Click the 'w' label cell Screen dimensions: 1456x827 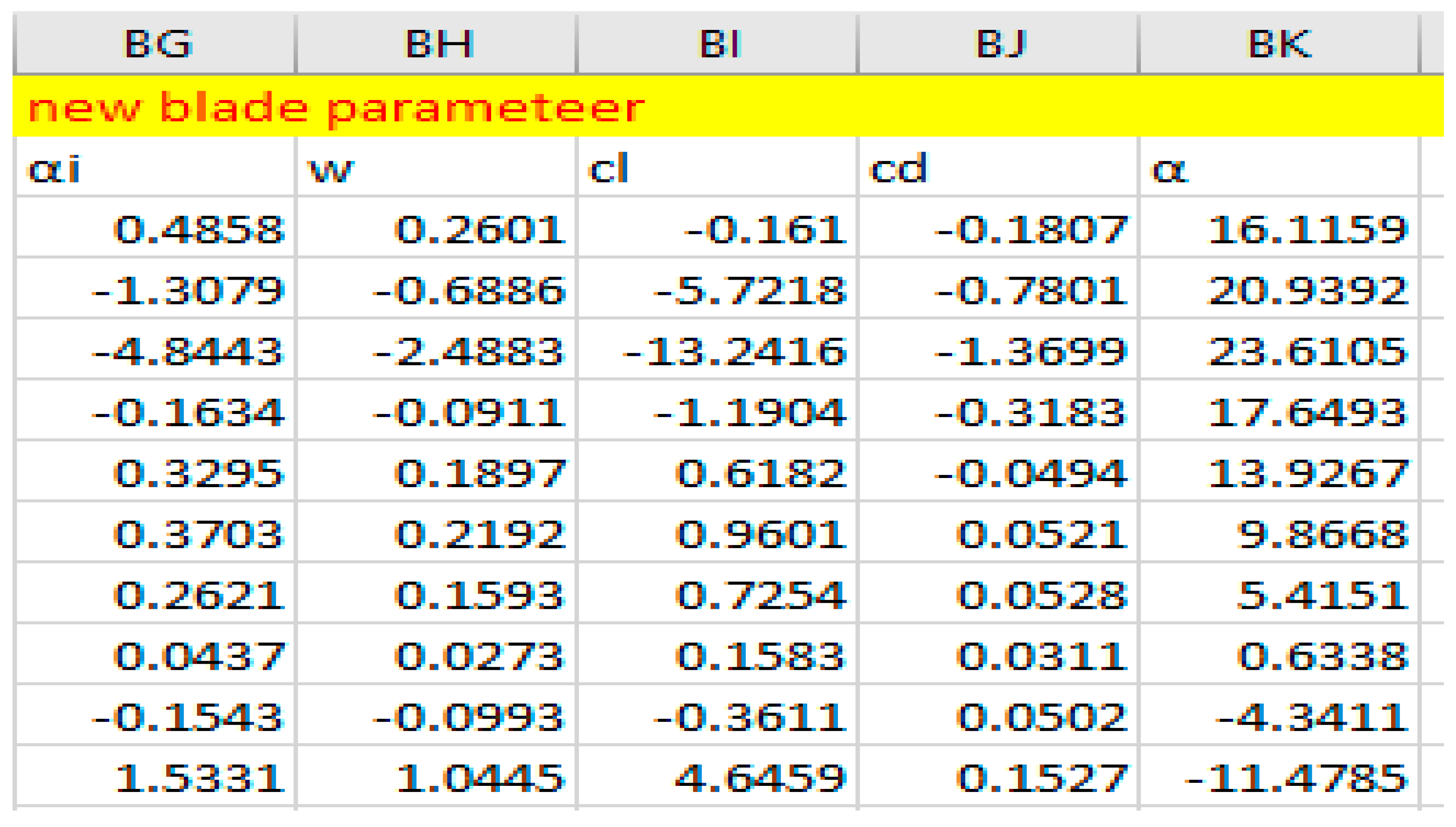coord(436,168)
